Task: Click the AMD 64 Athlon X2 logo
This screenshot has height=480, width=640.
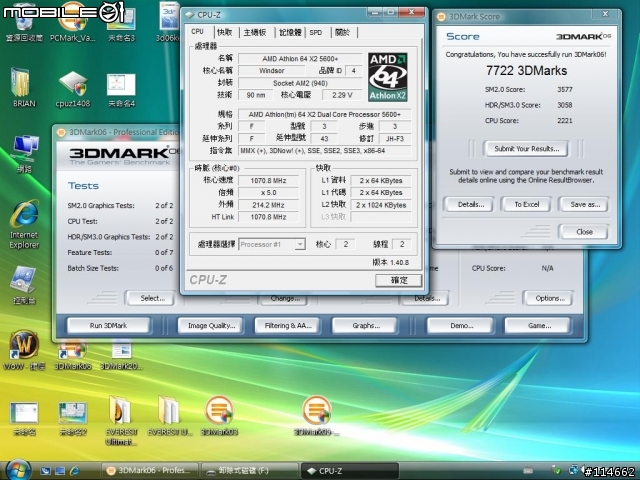Action: (x=387, y=77)
